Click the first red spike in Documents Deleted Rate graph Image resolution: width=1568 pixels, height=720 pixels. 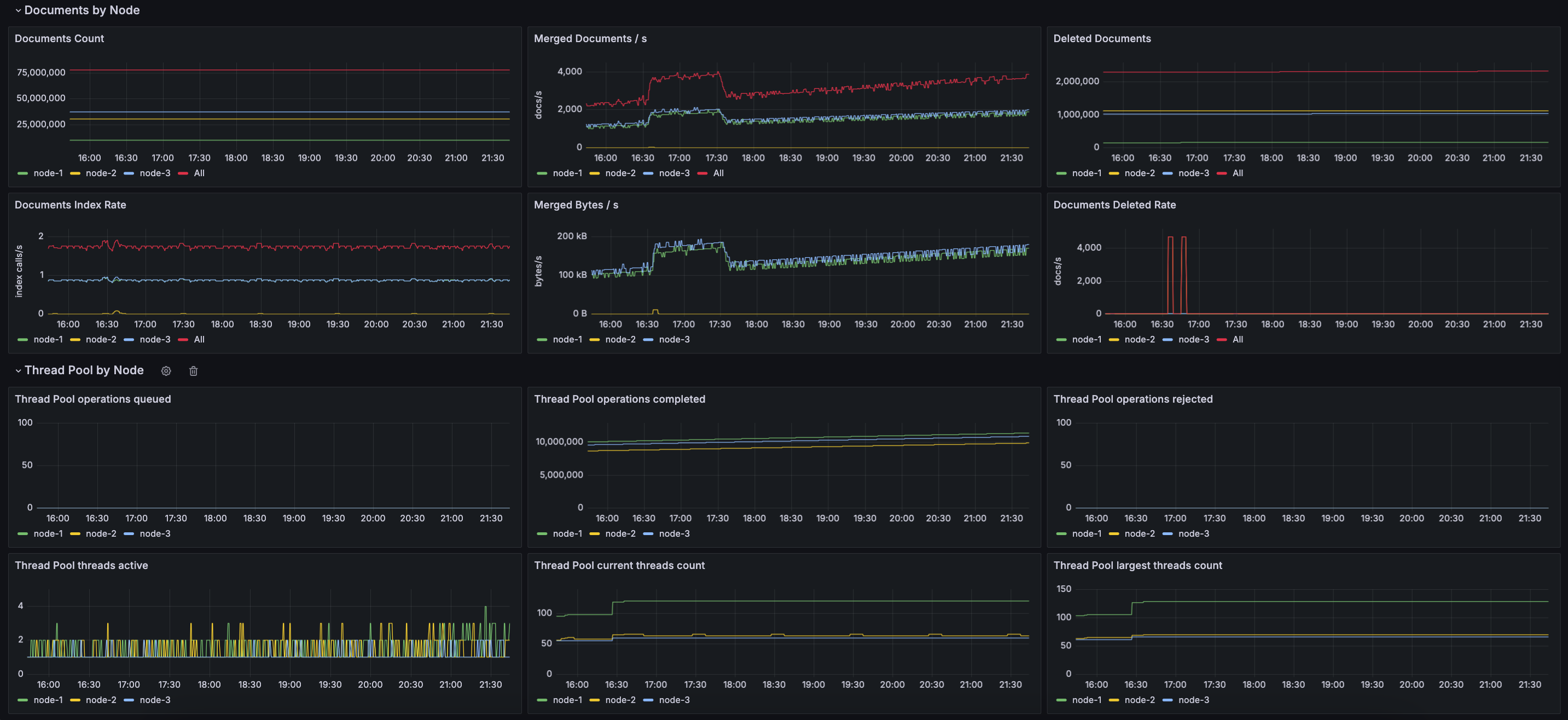1170,274
